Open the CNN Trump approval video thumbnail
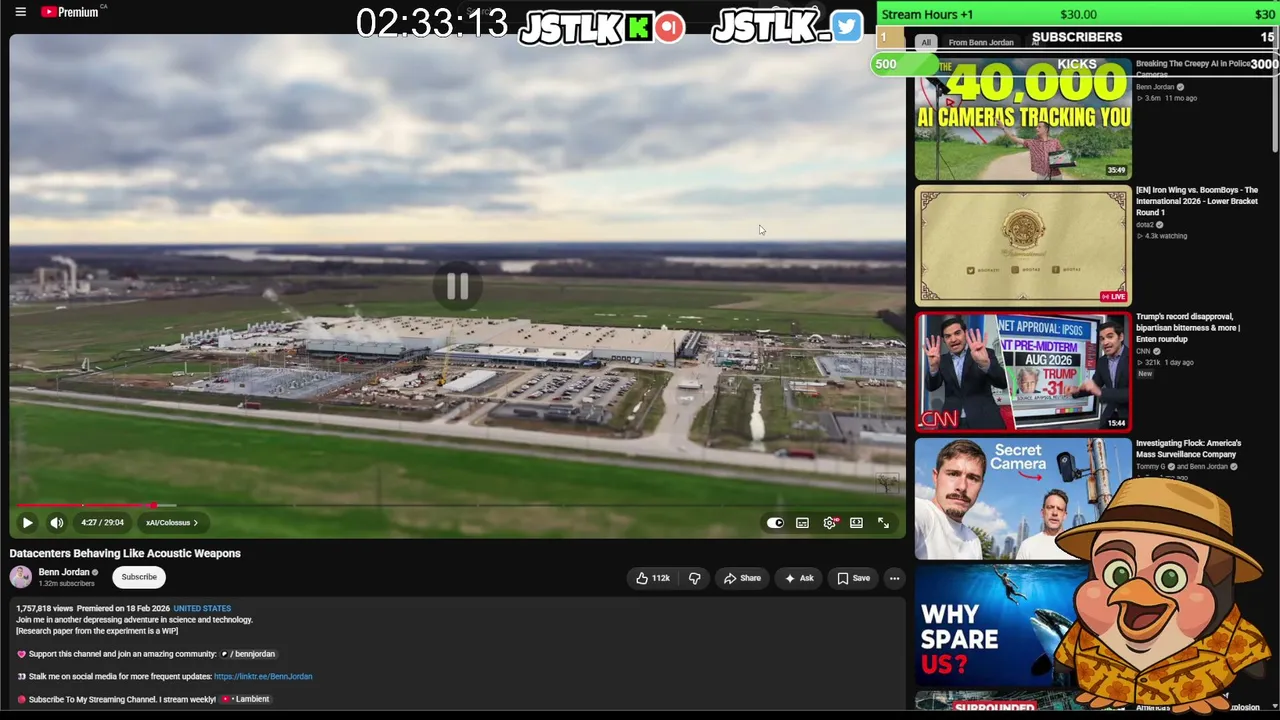This screenshot has width=1280, height=720. [1023, 372]
